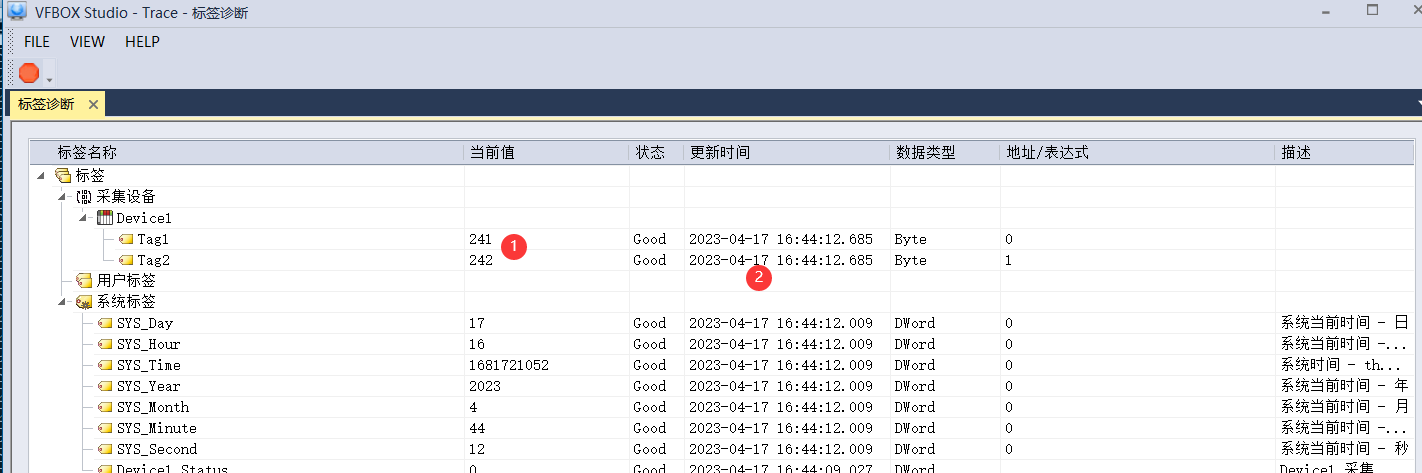Close the 标签诊断 tab
This screenshot has width=1422, height=473.
click(x=93, y=104)
